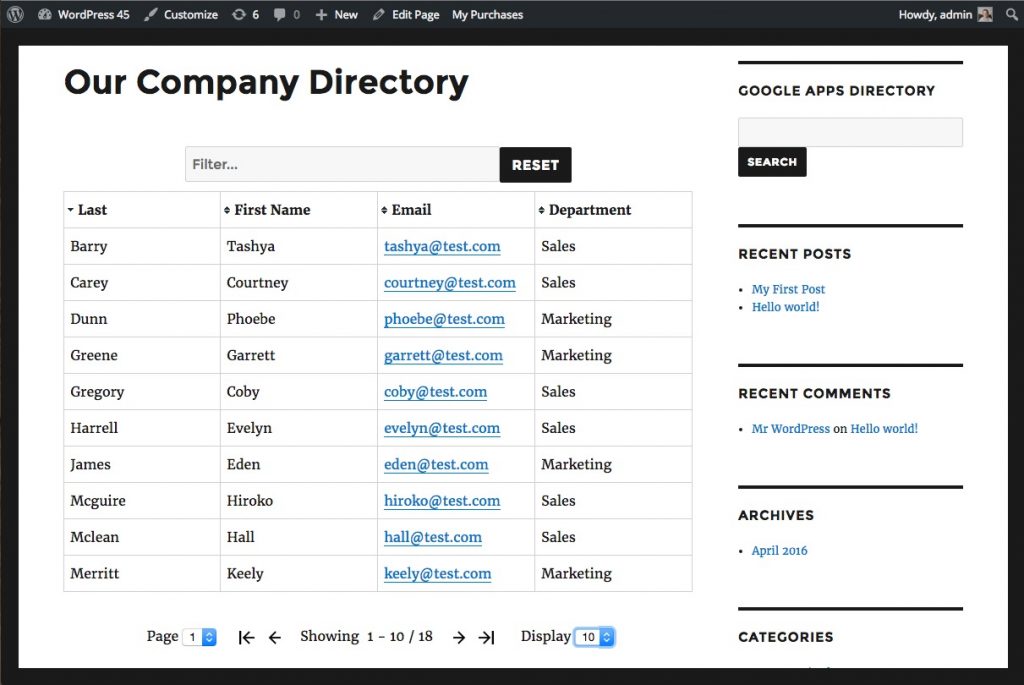Click the phoebe@test.com email link
Viewport: 1024px width, 685px height.
tap(444, 319)
